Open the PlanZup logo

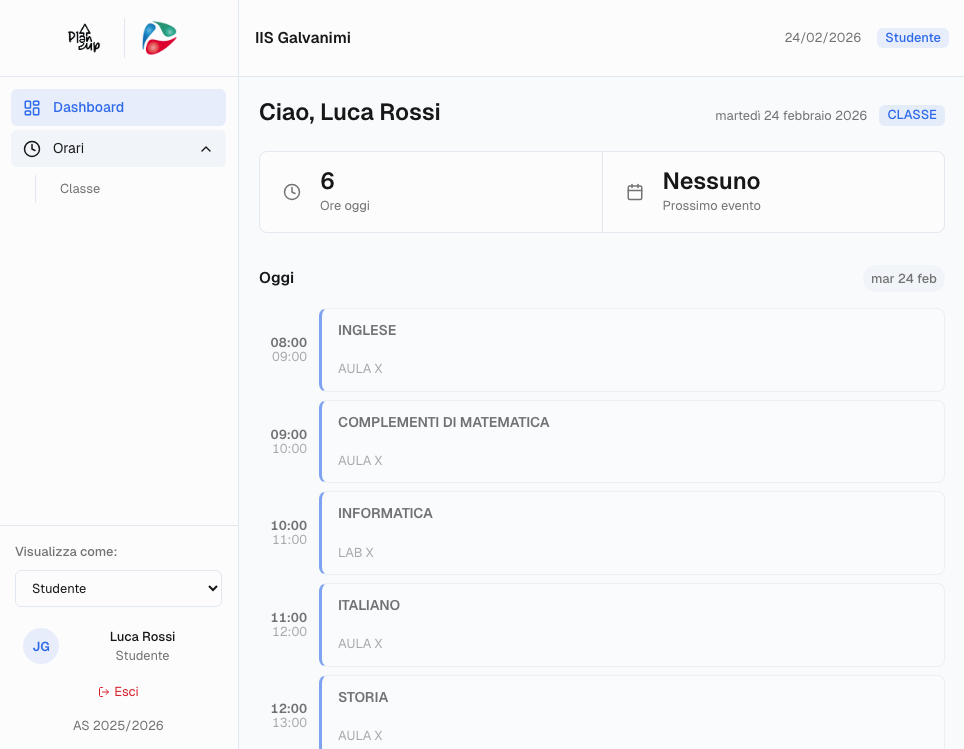83,37
